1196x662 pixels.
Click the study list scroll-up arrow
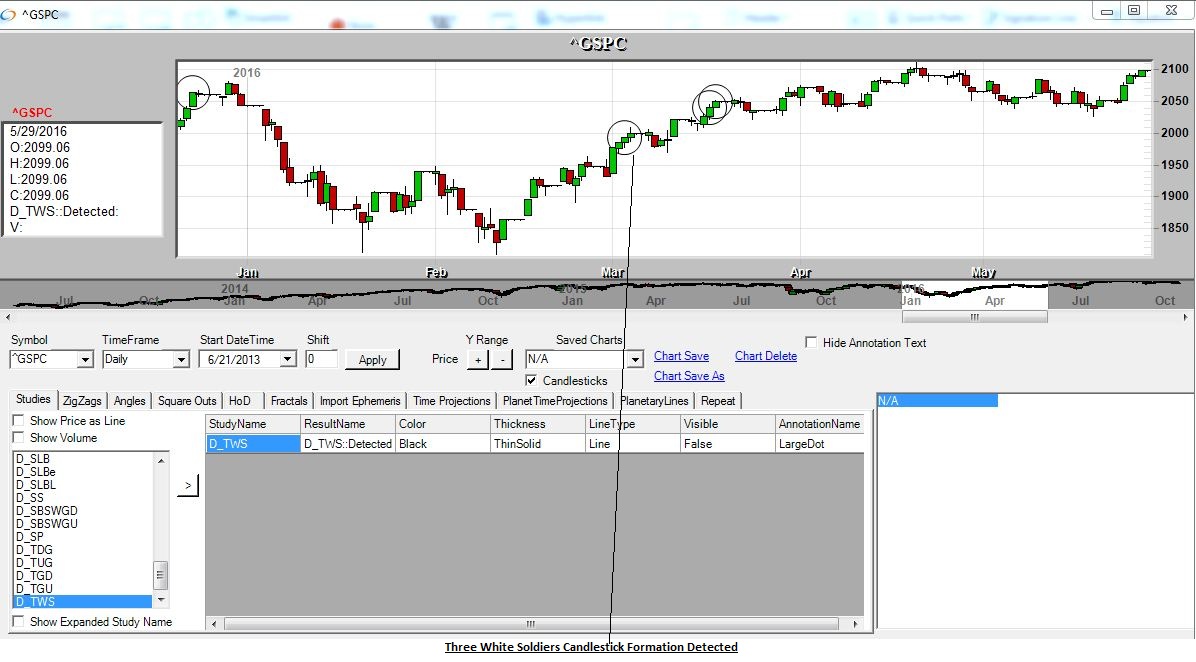[x=161, y=459]
